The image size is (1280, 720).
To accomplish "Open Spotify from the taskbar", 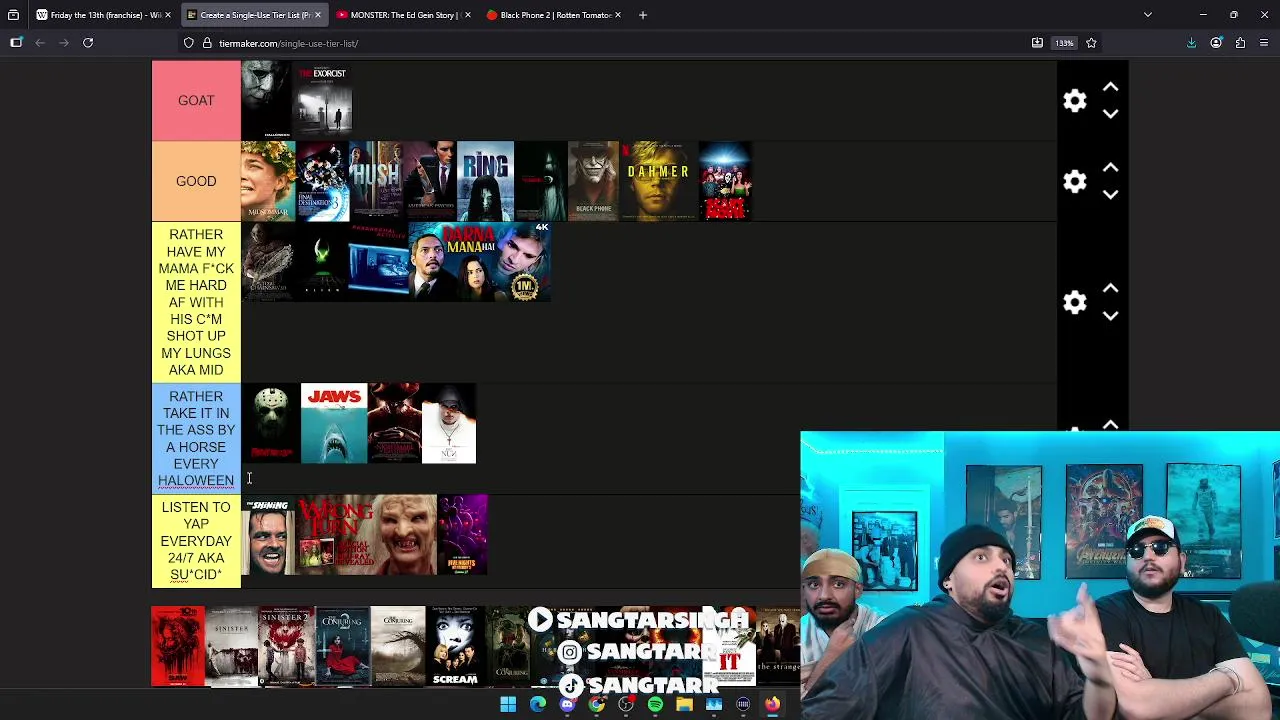I will point(655,705).
